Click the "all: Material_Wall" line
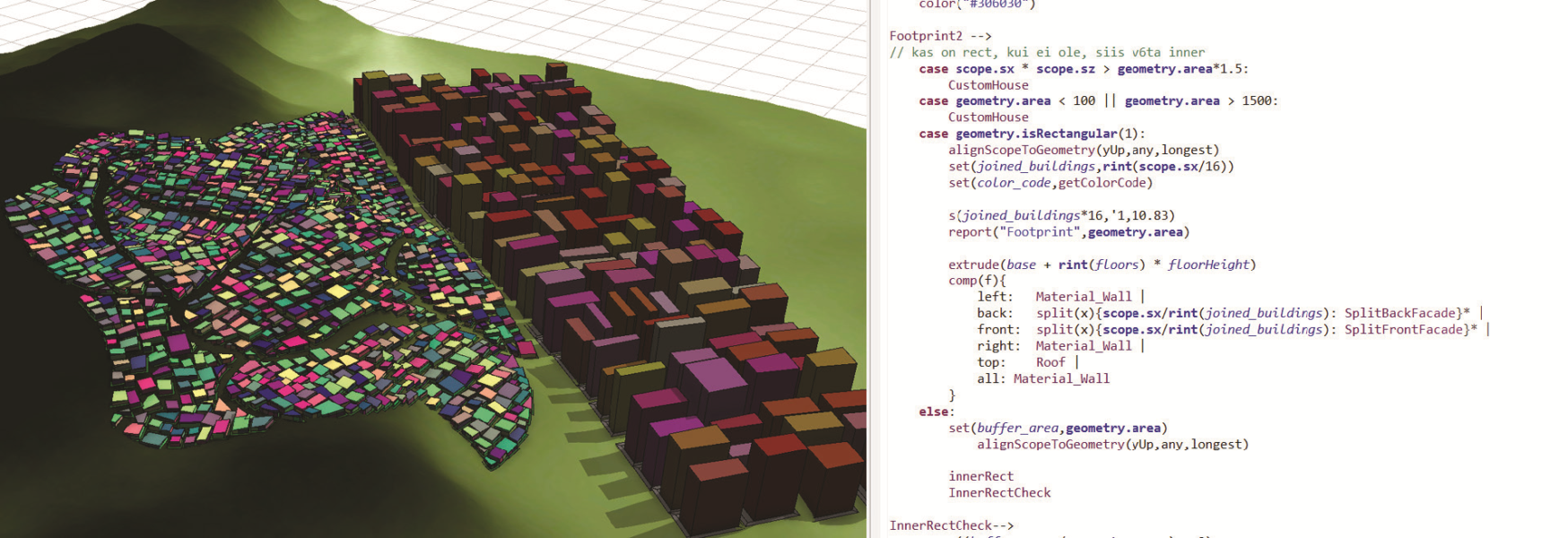Screen dimensions: 1568x538 [1043, 378]
